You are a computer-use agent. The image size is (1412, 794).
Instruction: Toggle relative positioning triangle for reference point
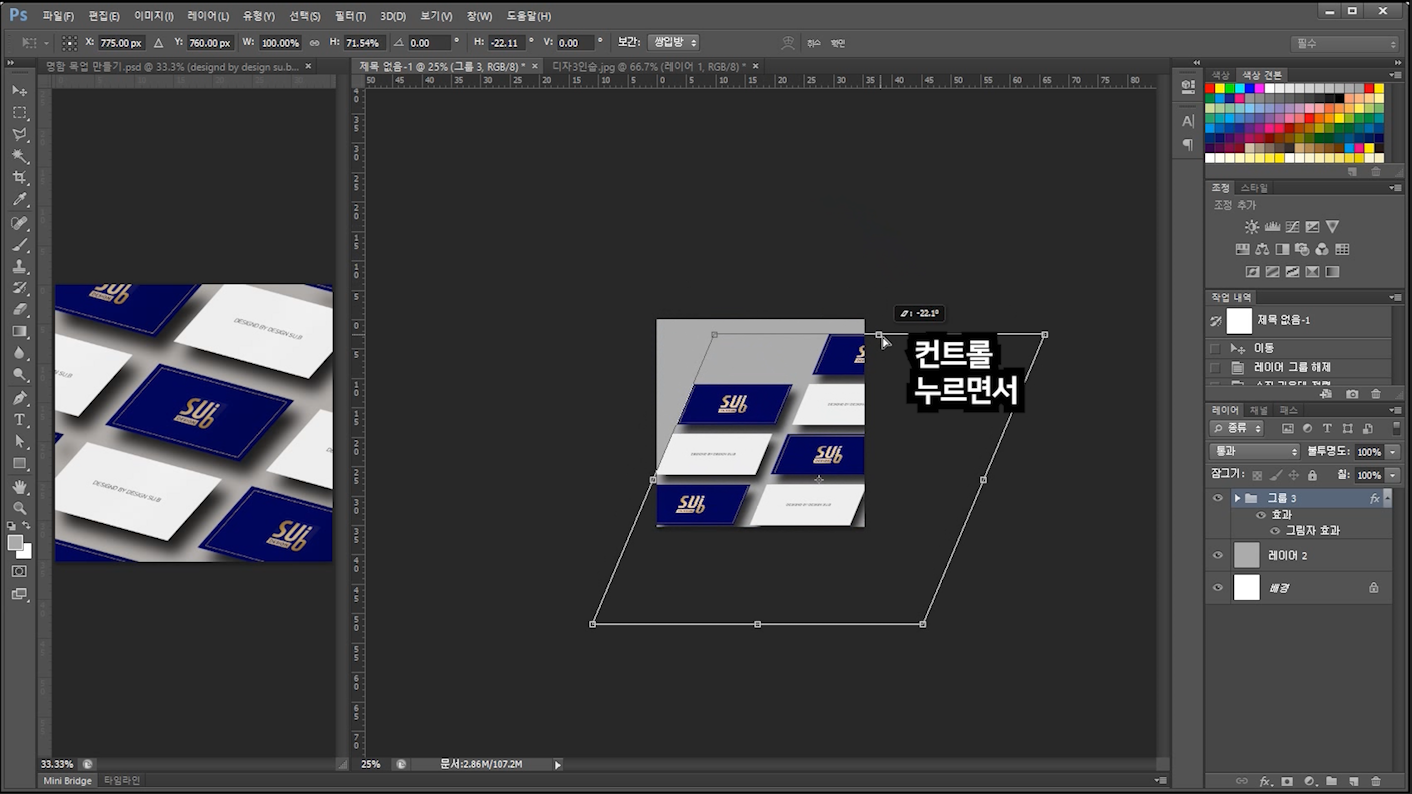[158, 43]
